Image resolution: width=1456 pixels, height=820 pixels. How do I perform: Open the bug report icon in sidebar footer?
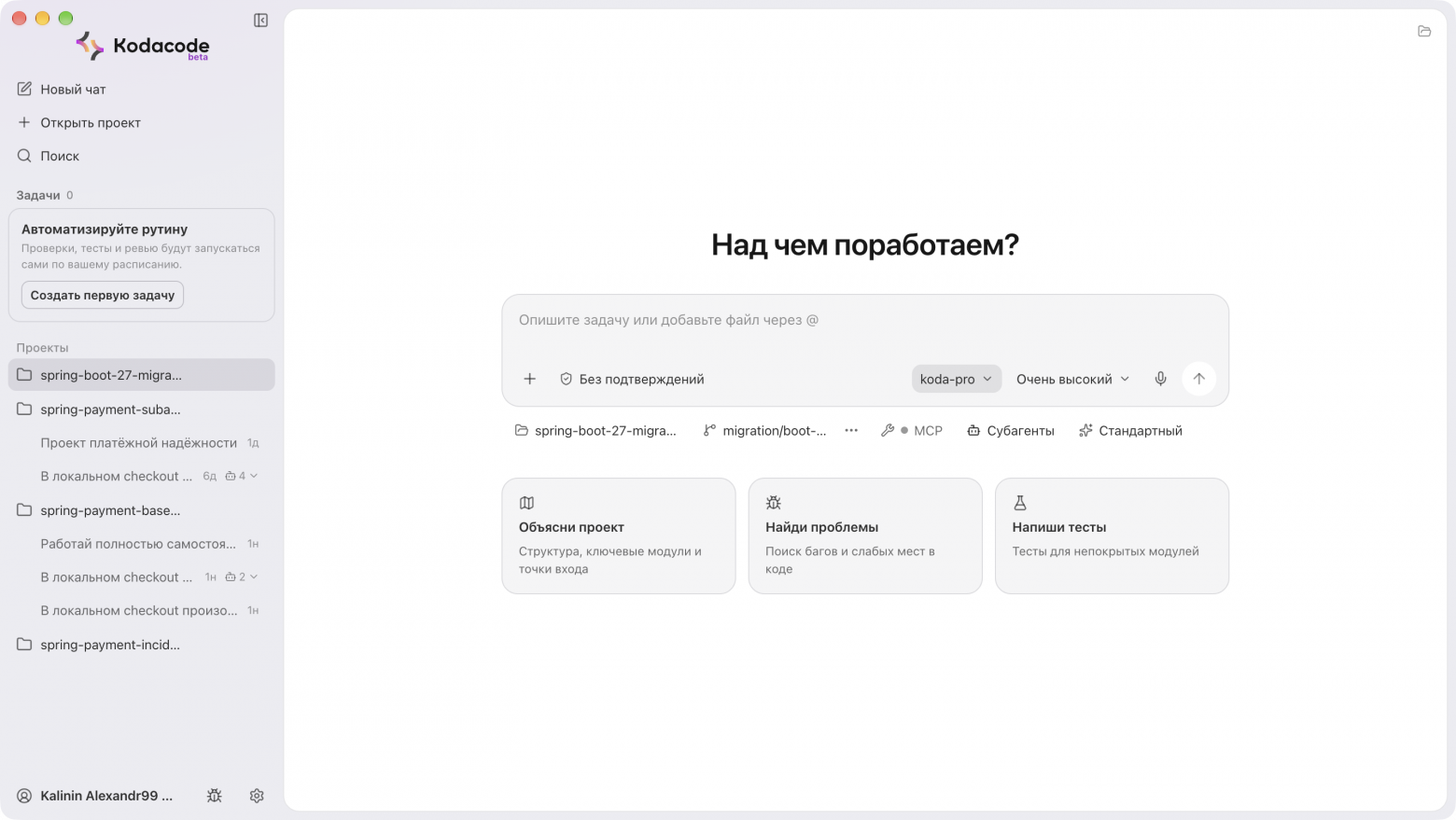215,796
